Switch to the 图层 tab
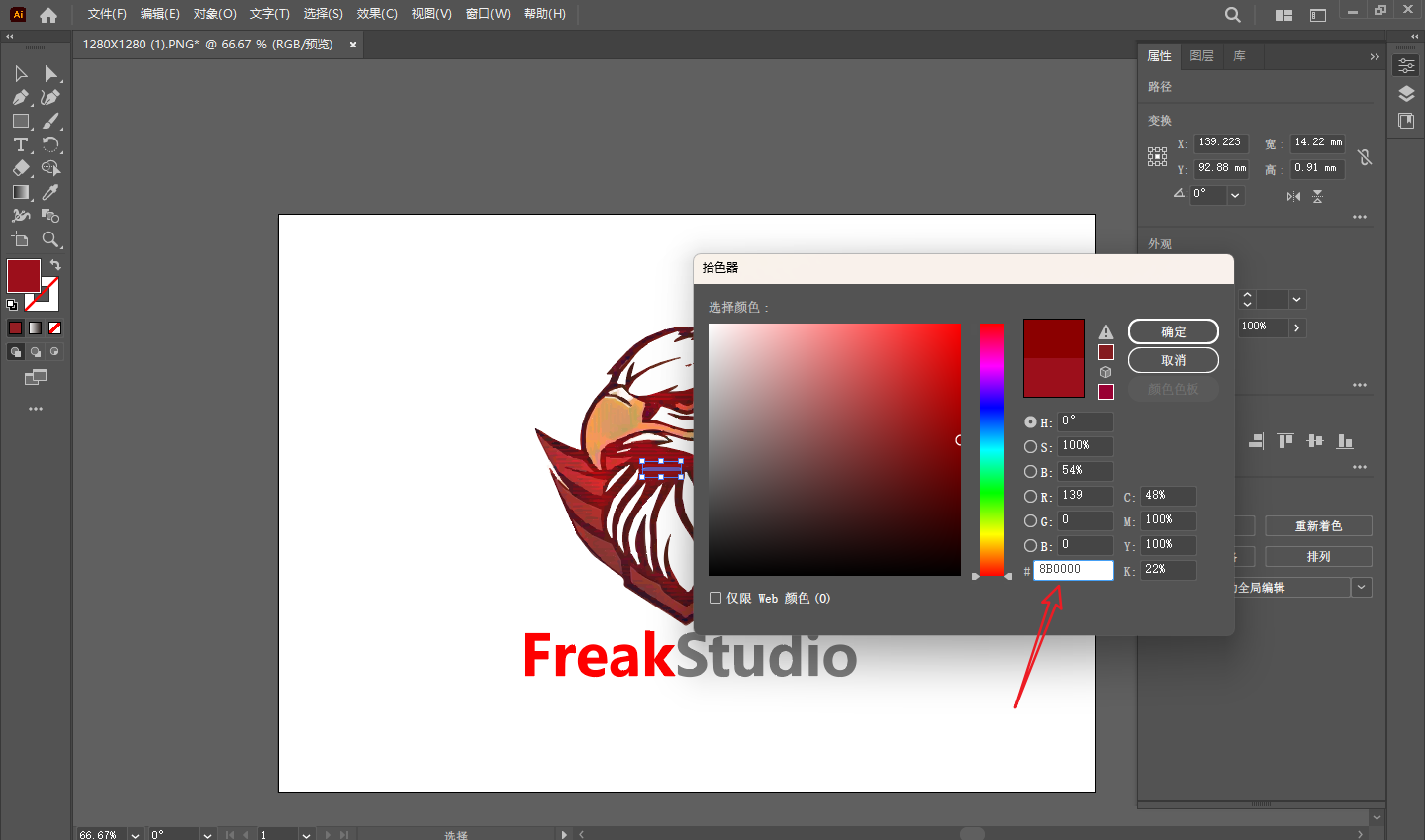The height and width of the screenshot is (840, 1425). coord(1201,56)
